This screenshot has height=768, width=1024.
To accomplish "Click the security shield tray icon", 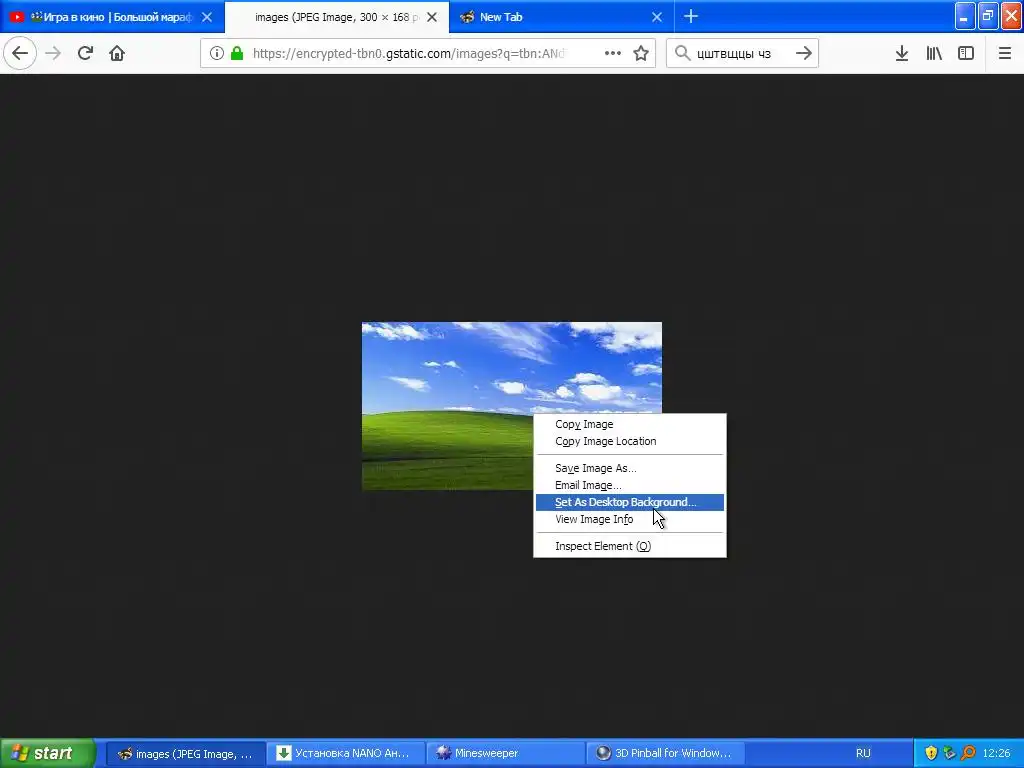I will (931, 753).
